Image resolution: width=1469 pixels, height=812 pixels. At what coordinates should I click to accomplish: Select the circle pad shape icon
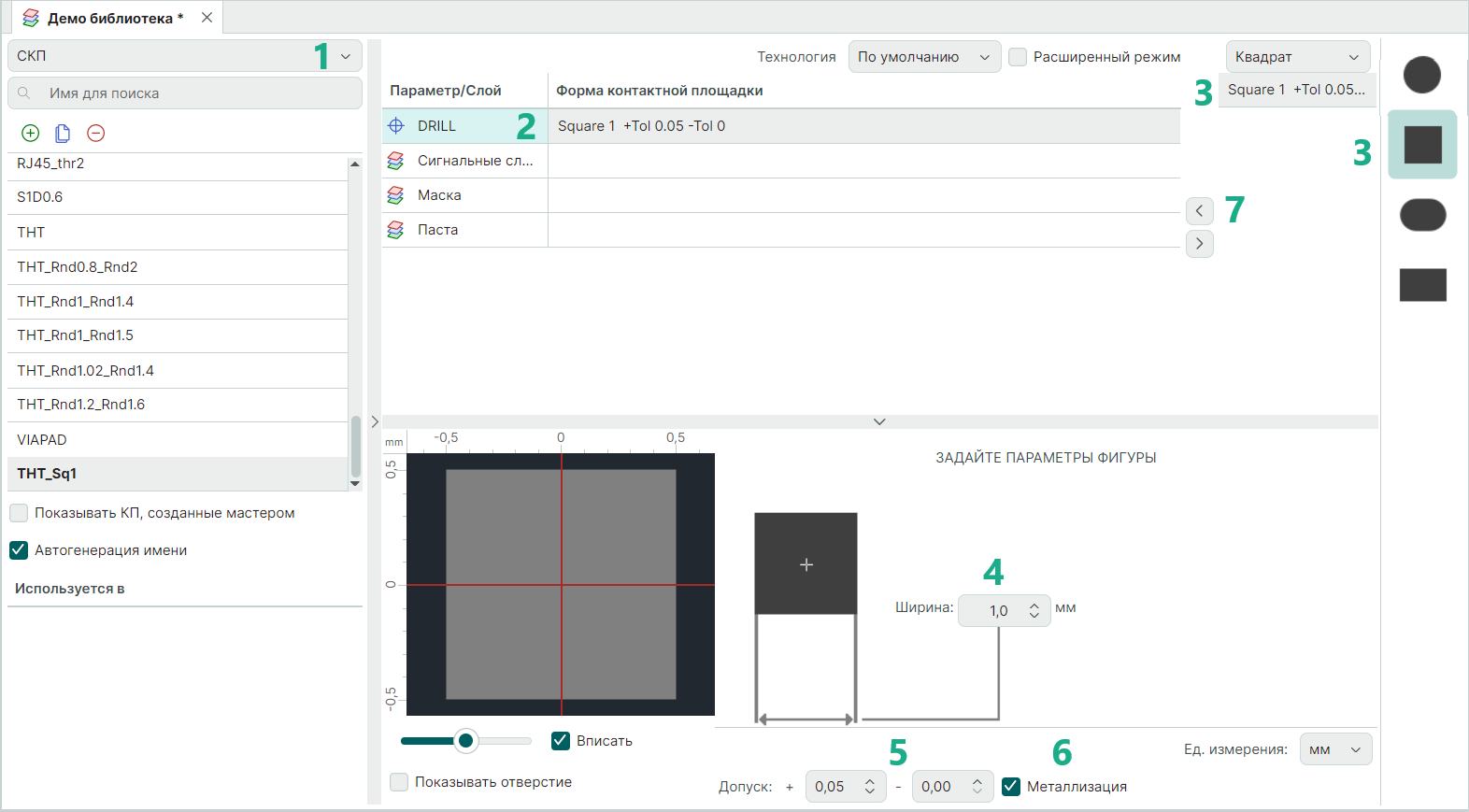click(x=1421, y=75)
